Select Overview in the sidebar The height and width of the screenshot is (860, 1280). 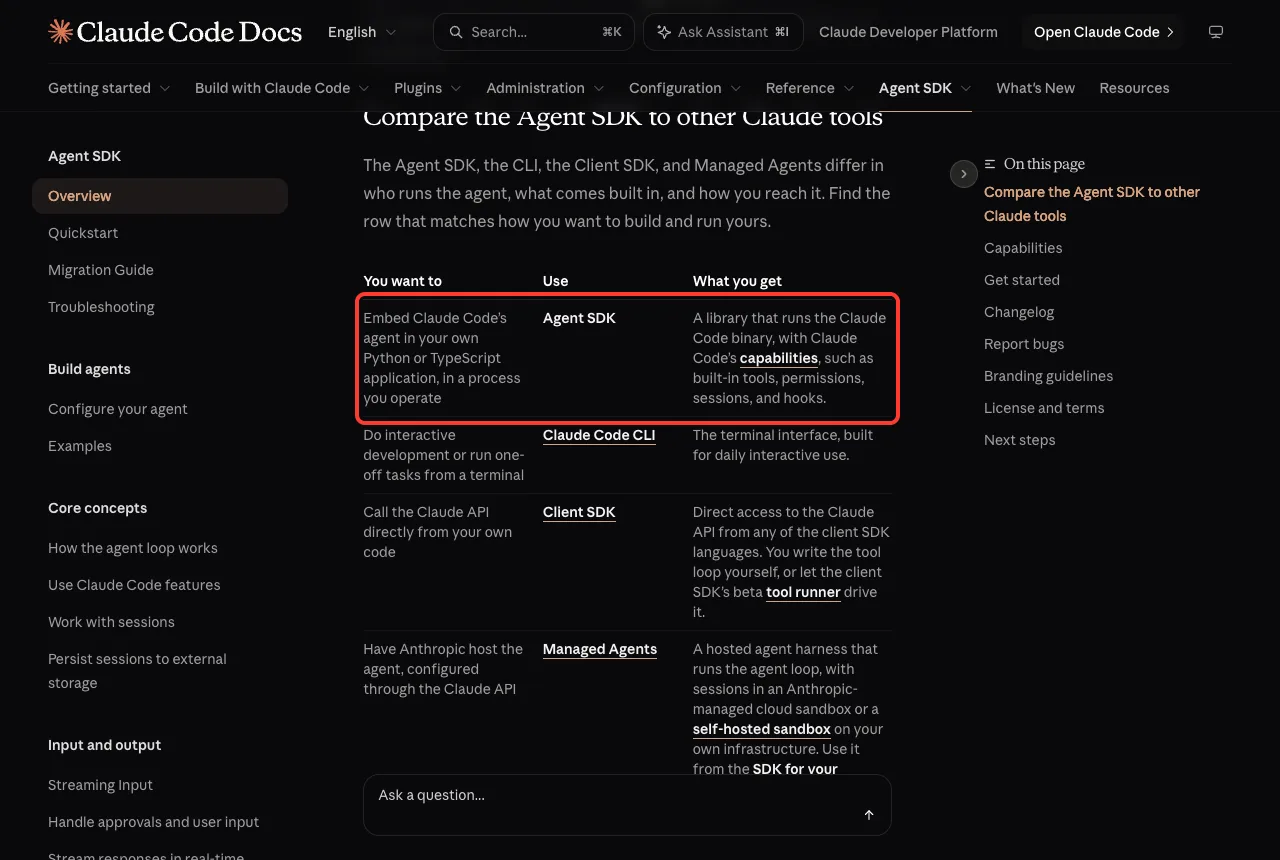[x=160, y=196]
